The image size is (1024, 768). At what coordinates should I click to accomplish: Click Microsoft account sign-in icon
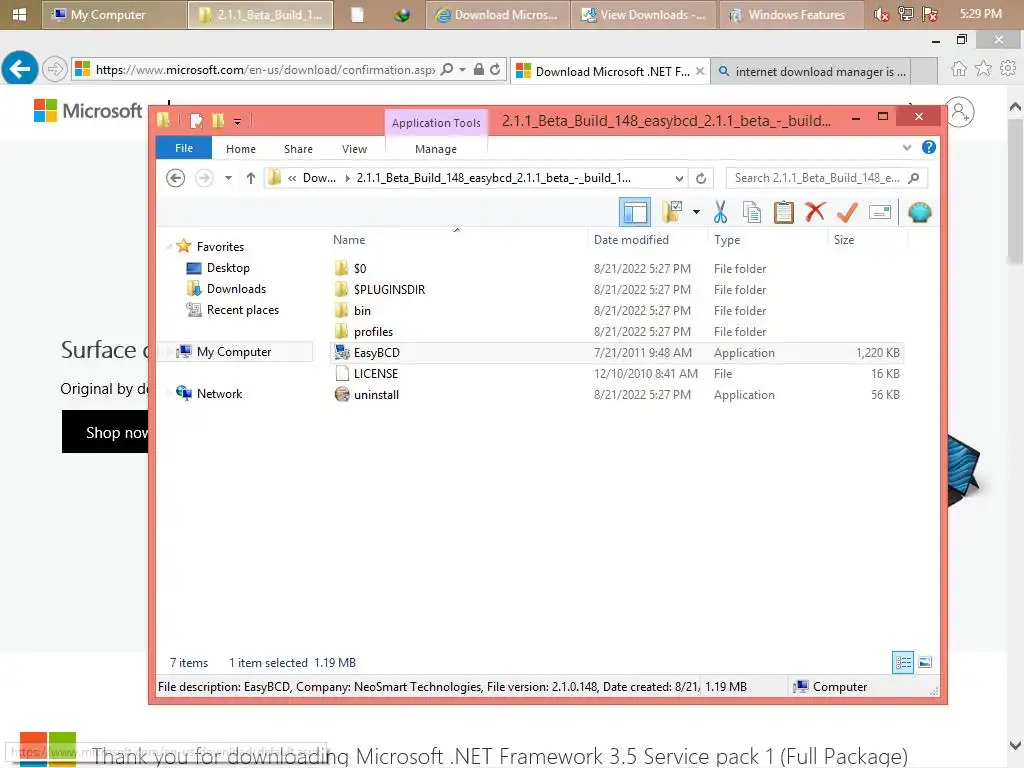[960, 112]
